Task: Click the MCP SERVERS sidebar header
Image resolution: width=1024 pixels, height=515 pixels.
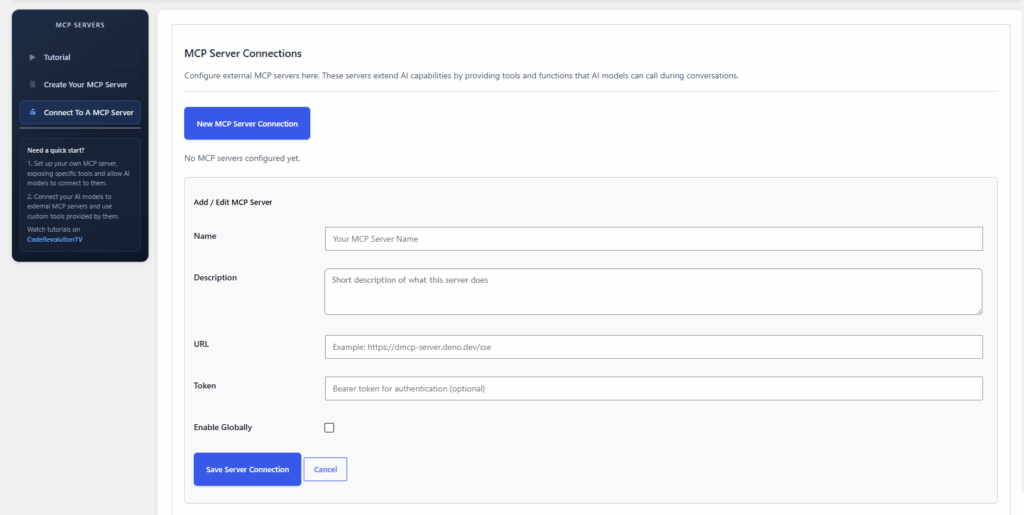Action: (x=80, y=25)
